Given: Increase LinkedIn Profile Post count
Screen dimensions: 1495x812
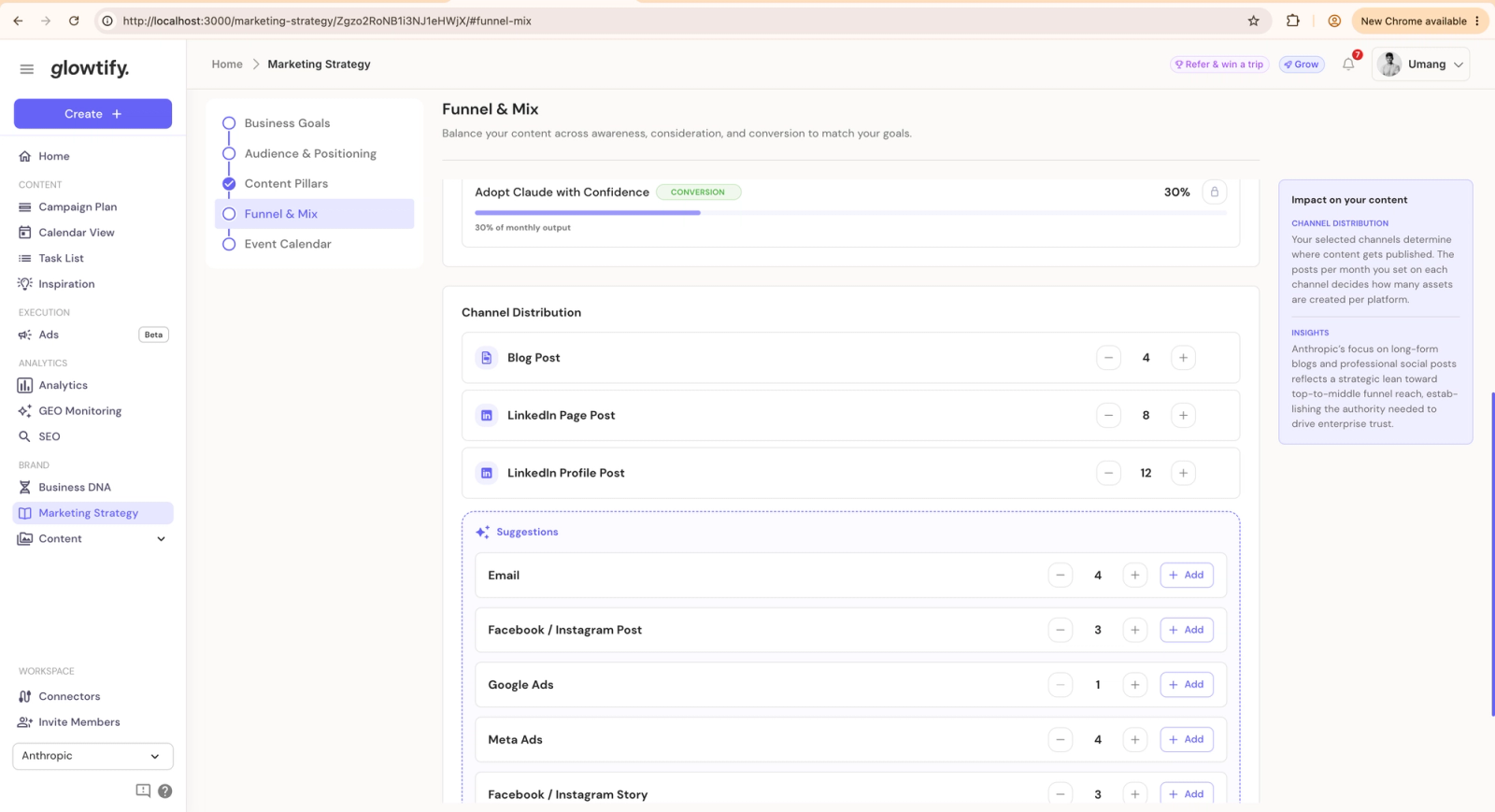Looking at the screenshot, I should (1183, 474).
